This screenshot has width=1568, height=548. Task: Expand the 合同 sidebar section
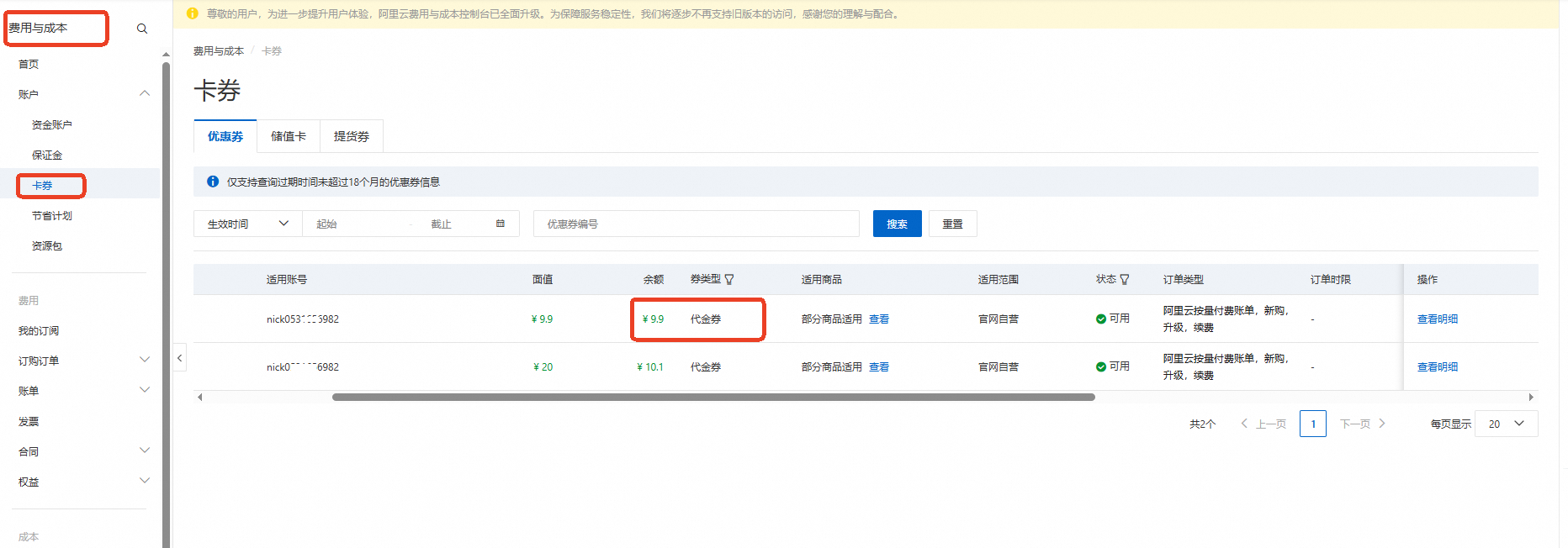coord(145,451)
